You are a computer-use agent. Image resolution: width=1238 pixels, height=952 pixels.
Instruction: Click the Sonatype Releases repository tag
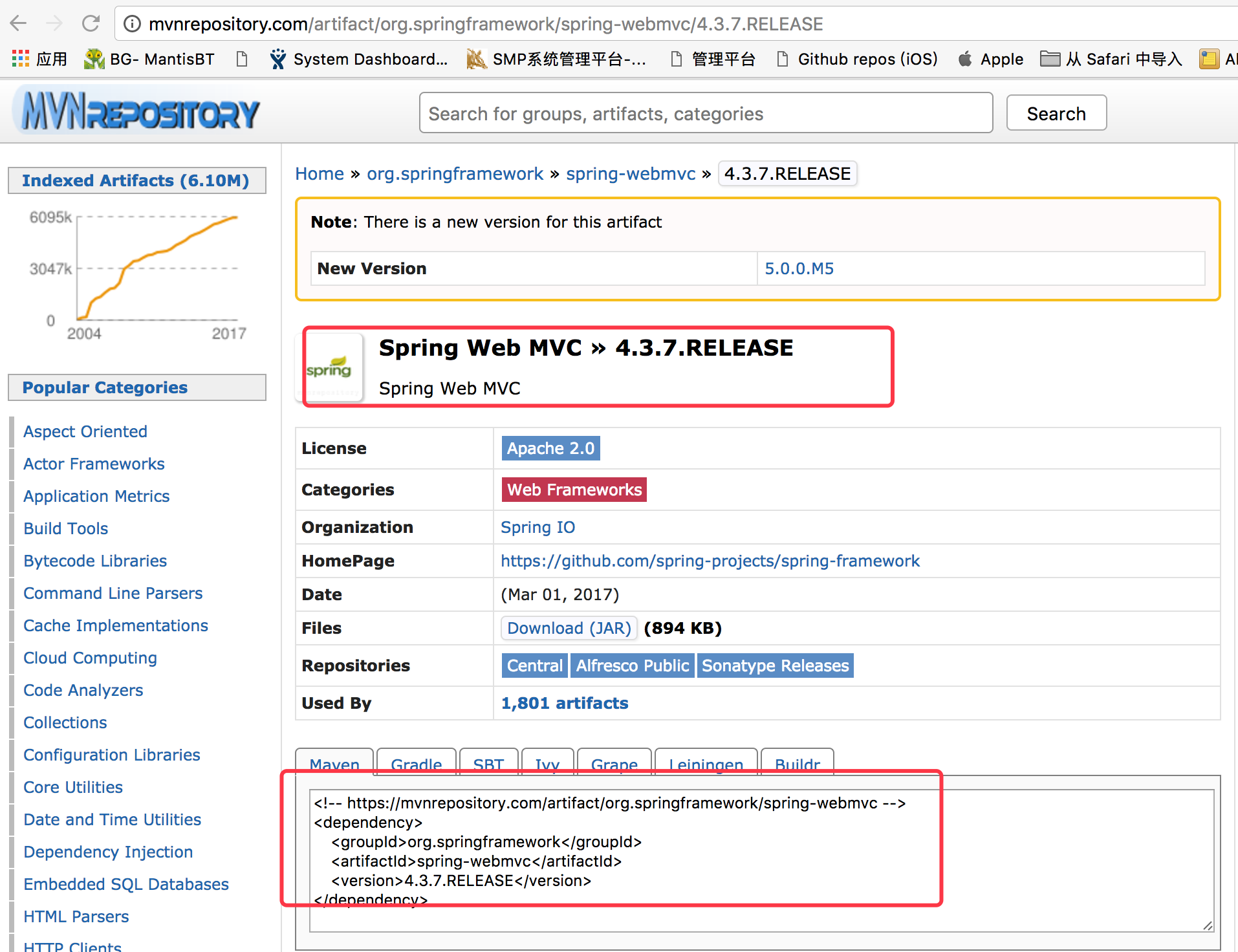tap(775, 665)
